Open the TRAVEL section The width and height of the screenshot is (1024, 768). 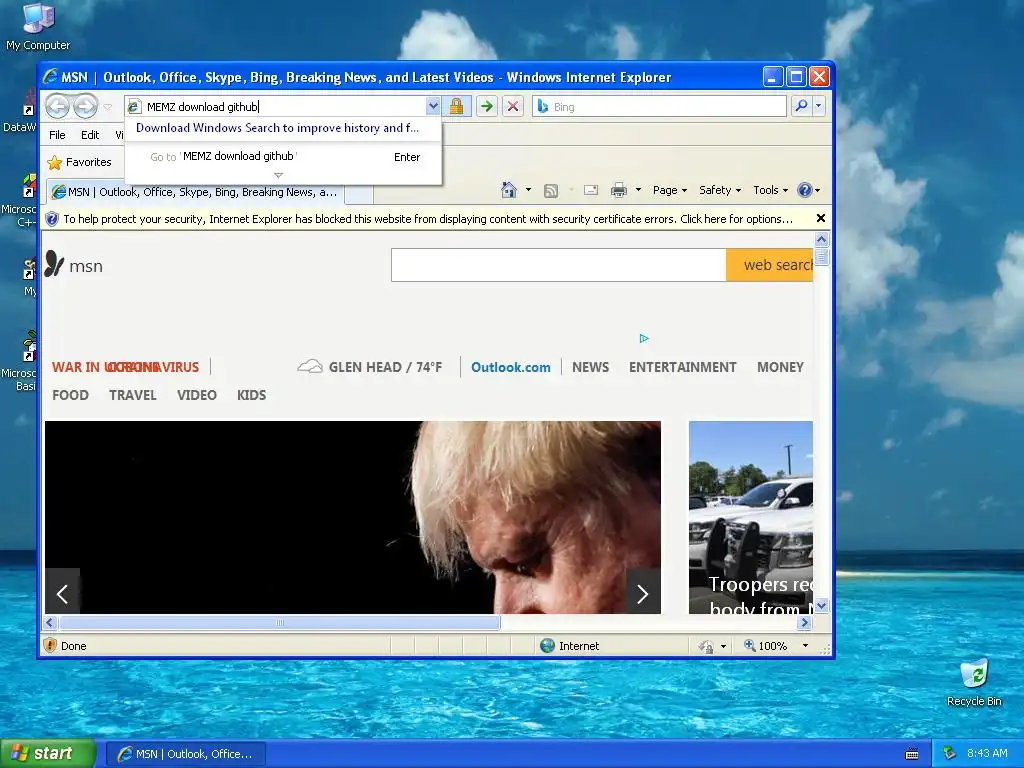(x=133, y=395)
